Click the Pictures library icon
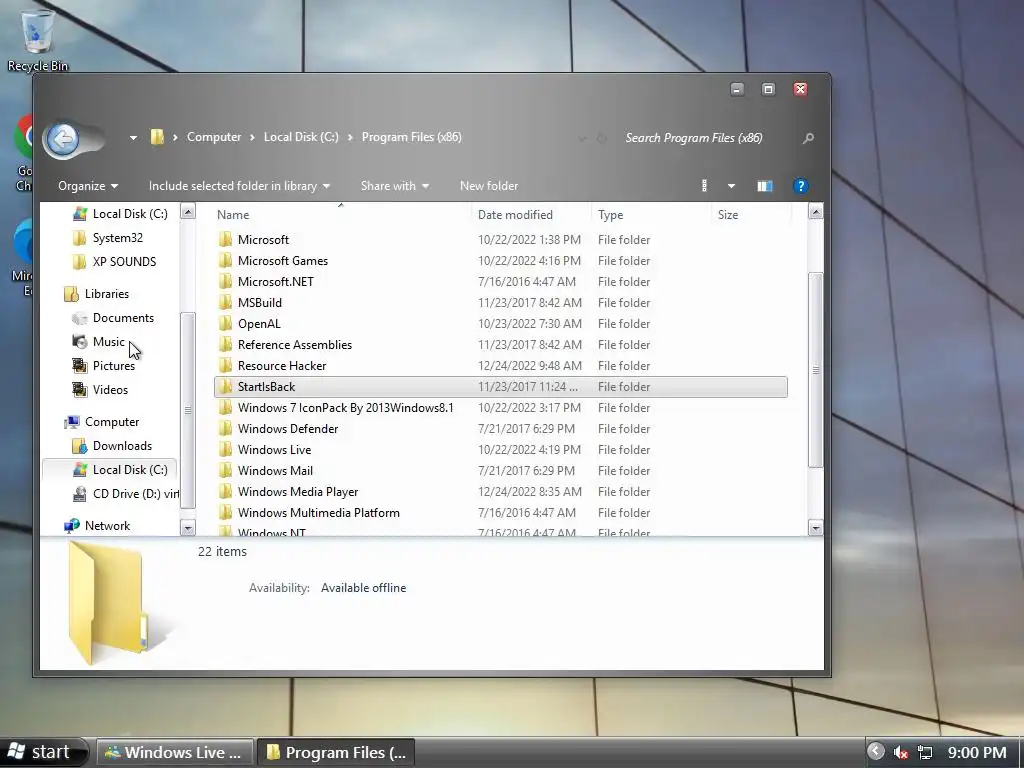The height and width of the screenshot is (768, 1024). coord(80,365)
